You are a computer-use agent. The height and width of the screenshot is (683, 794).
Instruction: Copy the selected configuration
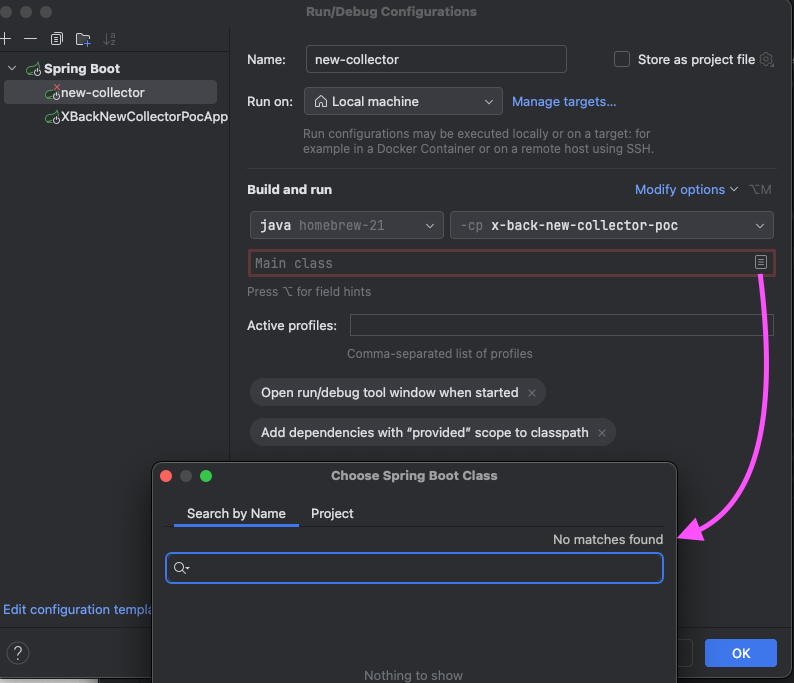click(57, 39)
